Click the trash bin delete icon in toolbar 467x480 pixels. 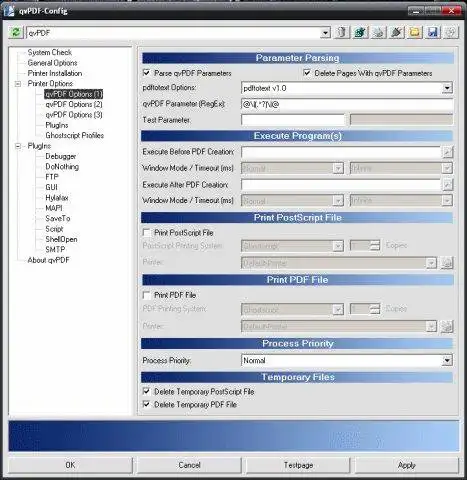click(x=341, y=32)
